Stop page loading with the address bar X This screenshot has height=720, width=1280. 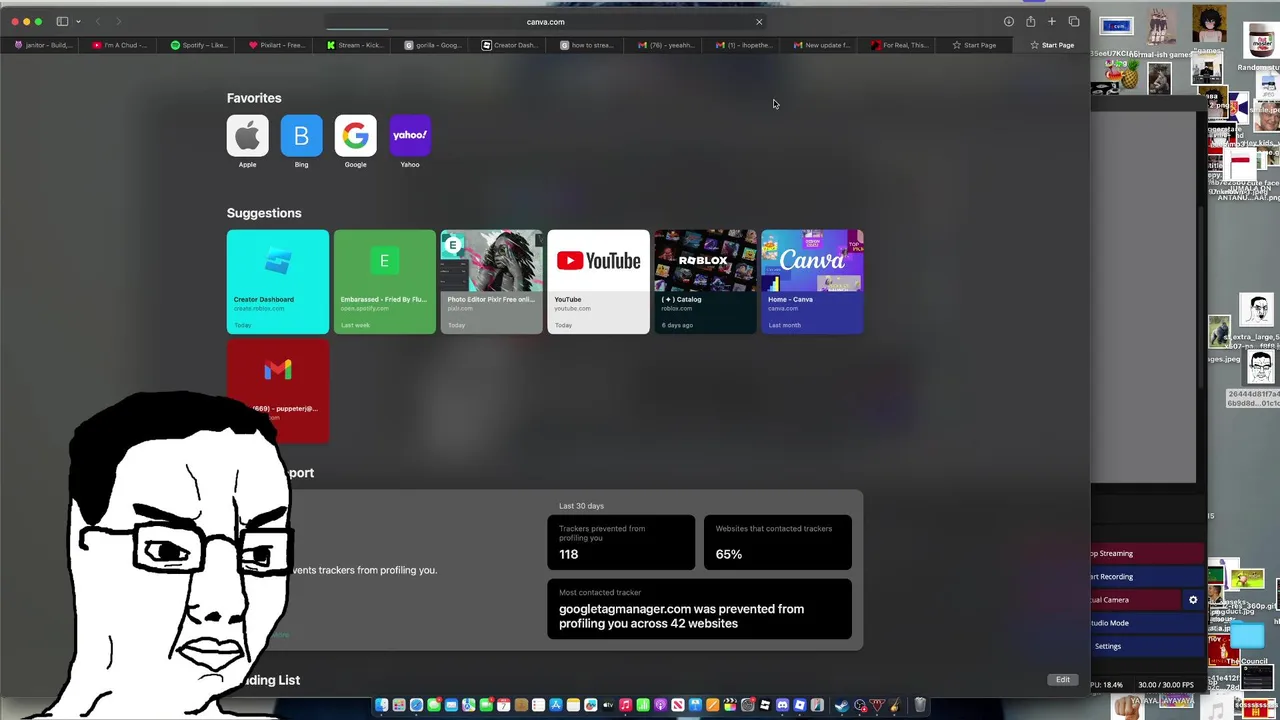[x=759, y=21]
